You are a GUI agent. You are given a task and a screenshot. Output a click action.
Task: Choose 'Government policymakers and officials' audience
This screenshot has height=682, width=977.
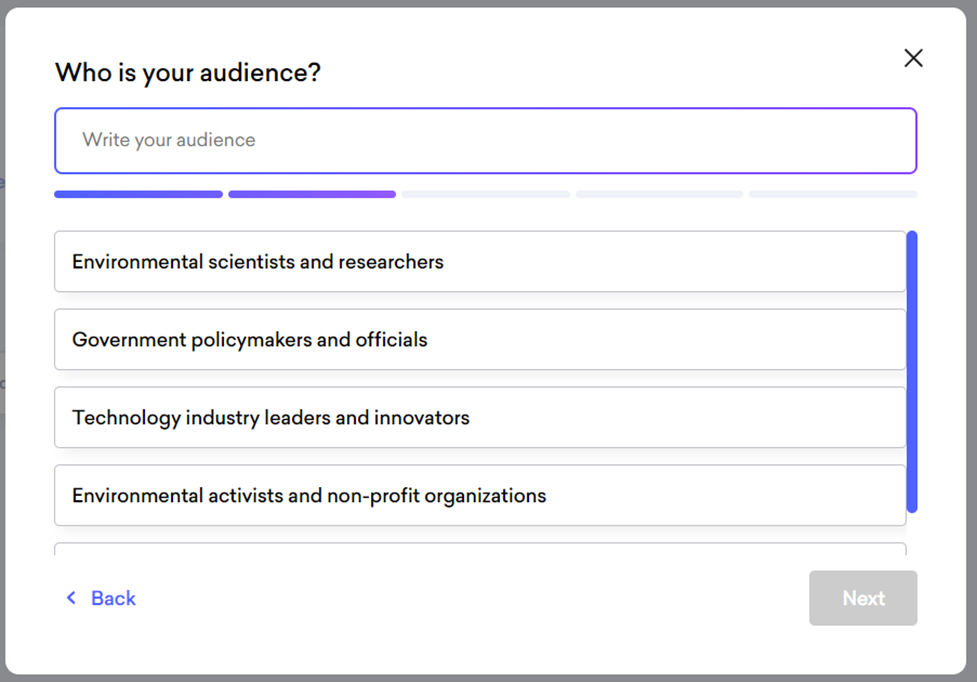480,340
